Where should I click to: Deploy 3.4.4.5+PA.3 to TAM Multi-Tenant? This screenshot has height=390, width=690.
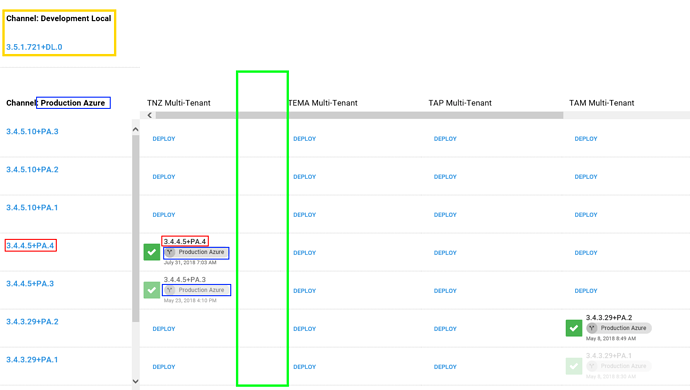click(586, 291)
